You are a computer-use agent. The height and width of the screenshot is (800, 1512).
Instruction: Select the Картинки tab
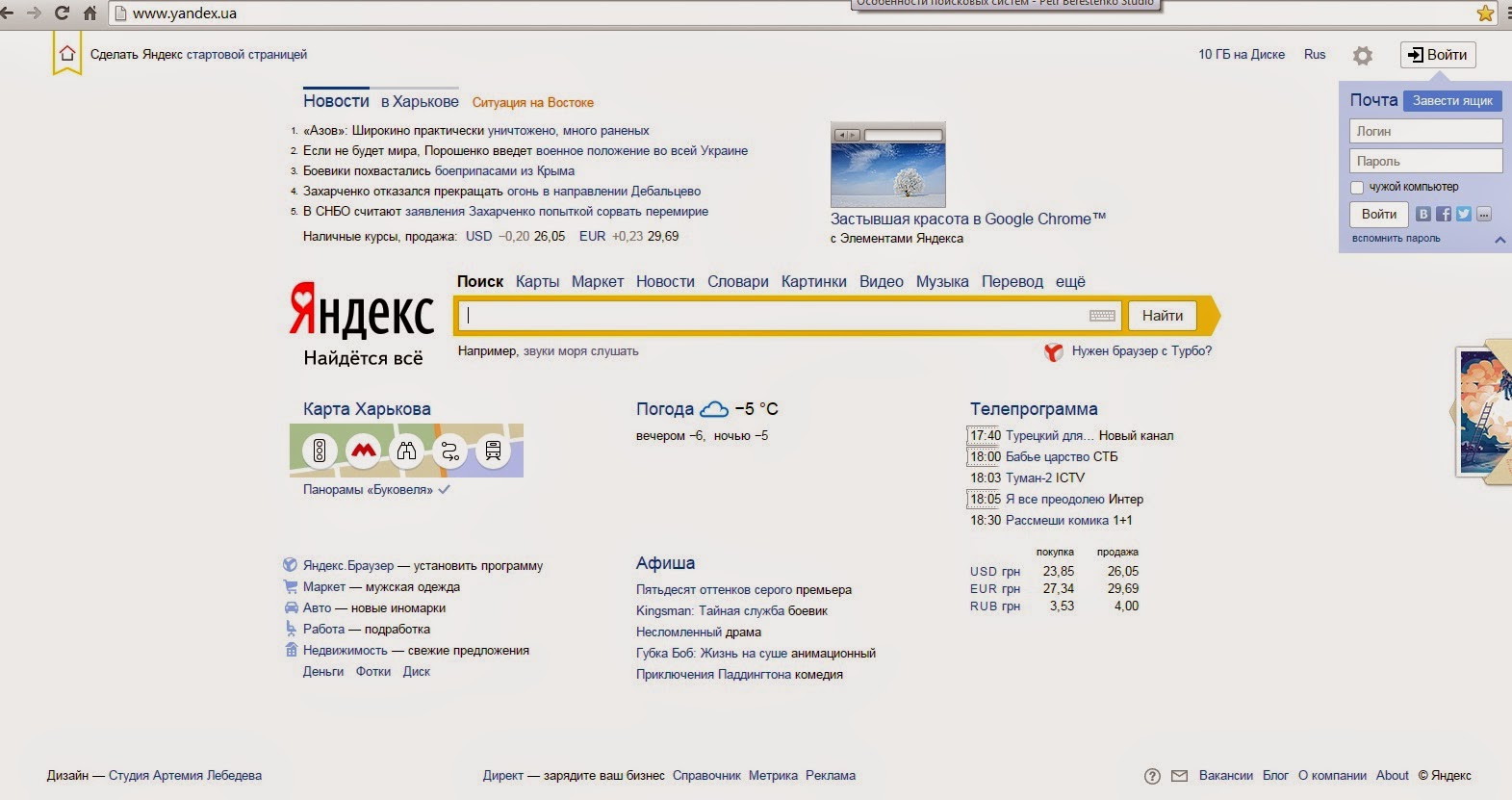[x=814, y=281]
